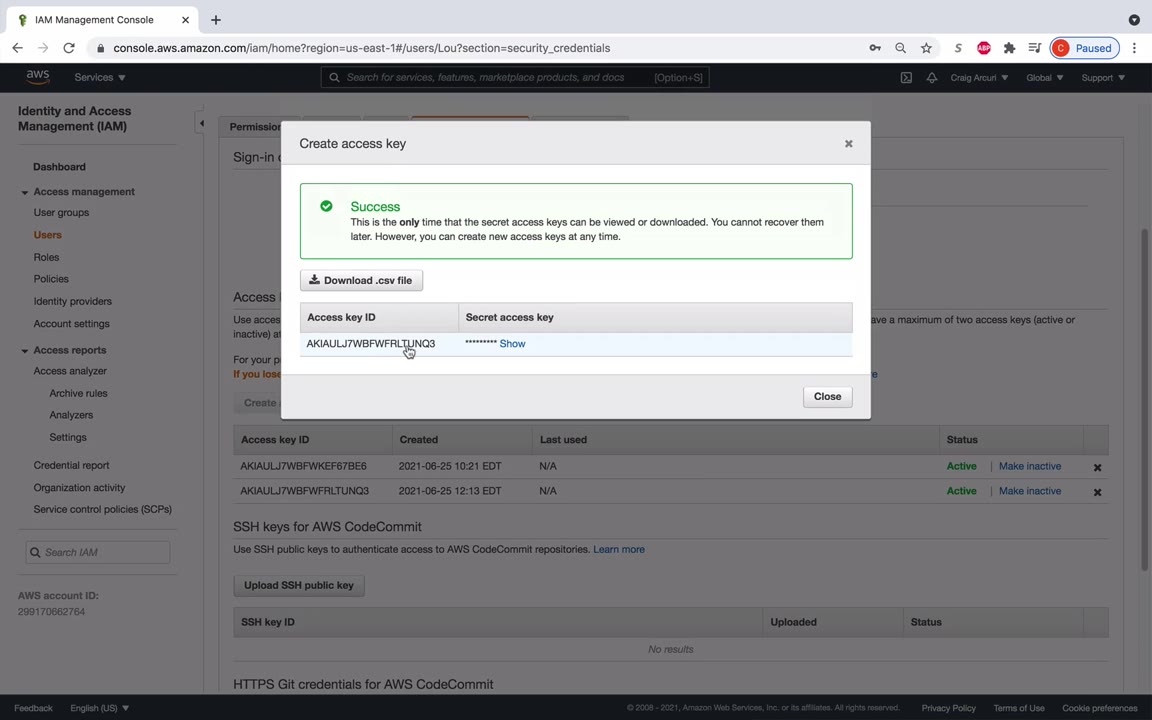Open the Craig Arcuri account dropdown
Screen dimensions: 1152x720
tap(979, 77)
